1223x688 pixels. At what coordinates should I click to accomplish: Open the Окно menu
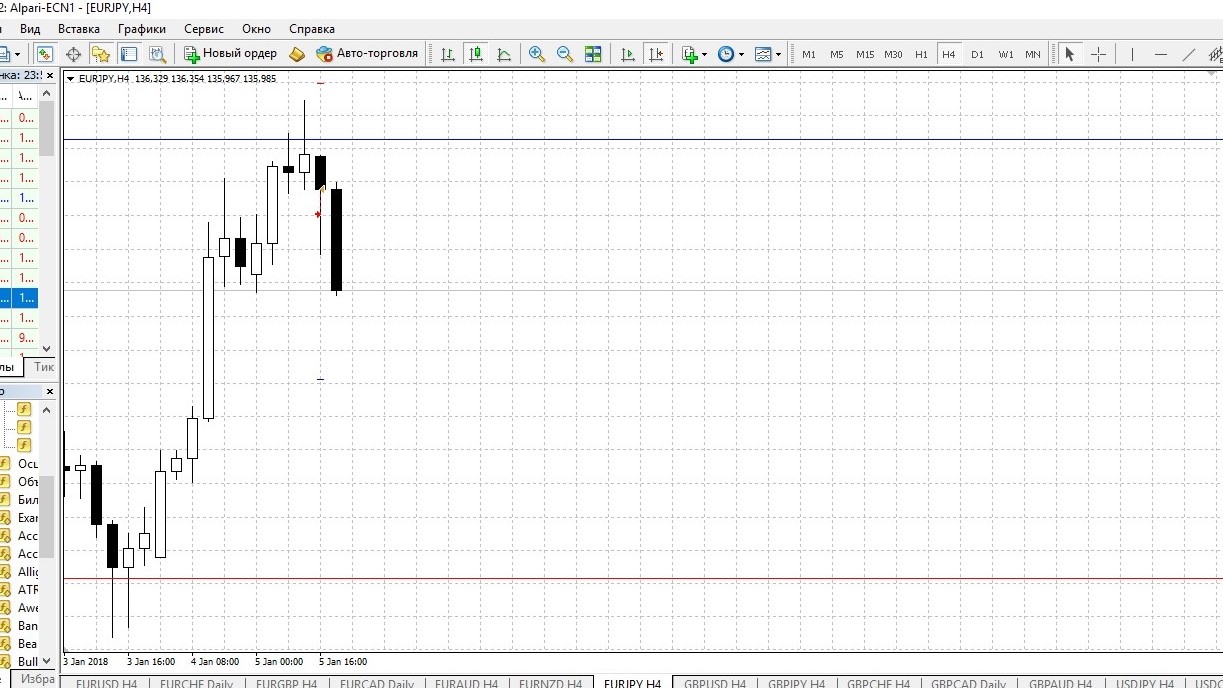coord(256,29)
